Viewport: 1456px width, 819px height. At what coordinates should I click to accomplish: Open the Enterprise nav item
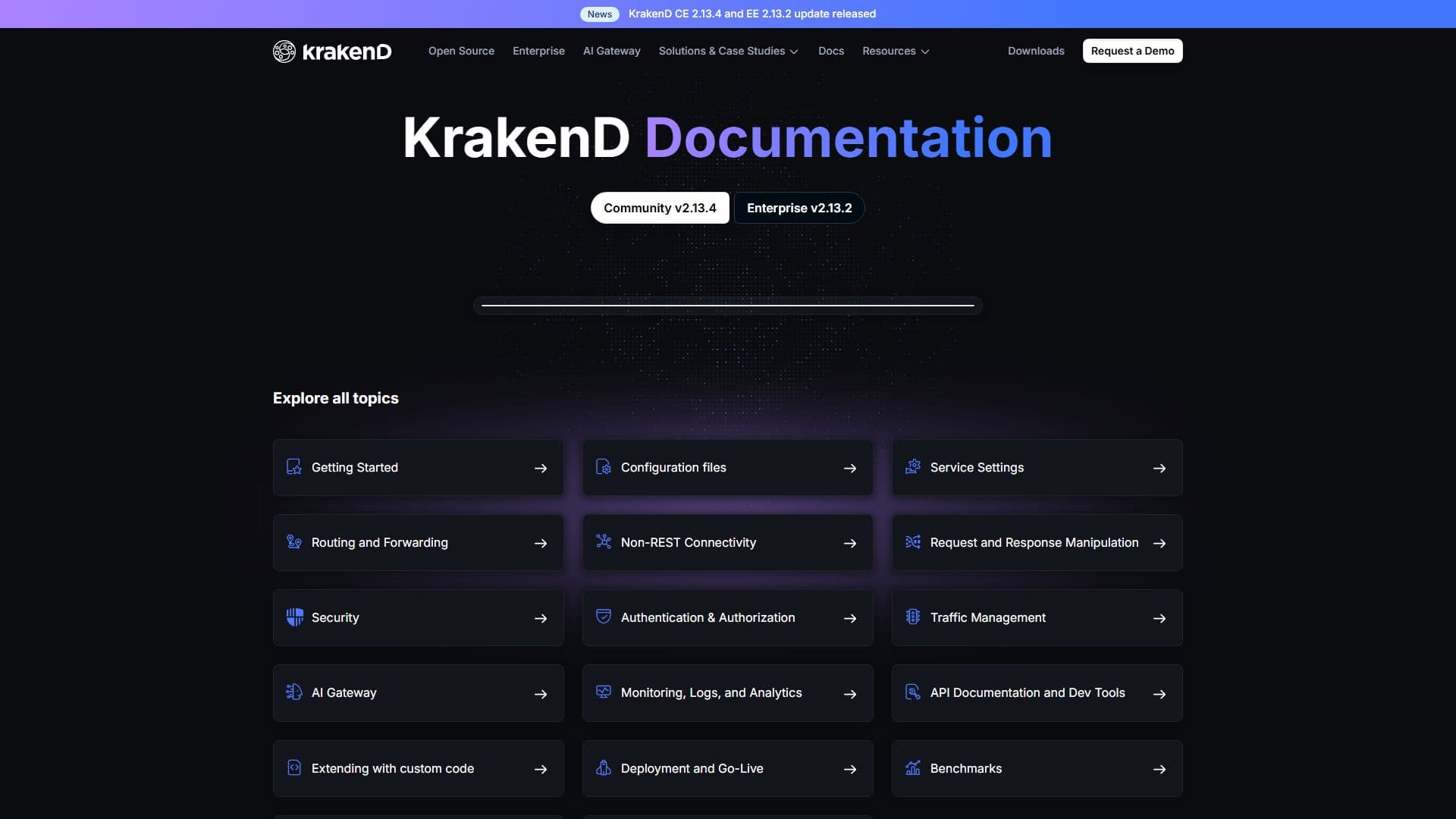(538, 51)
